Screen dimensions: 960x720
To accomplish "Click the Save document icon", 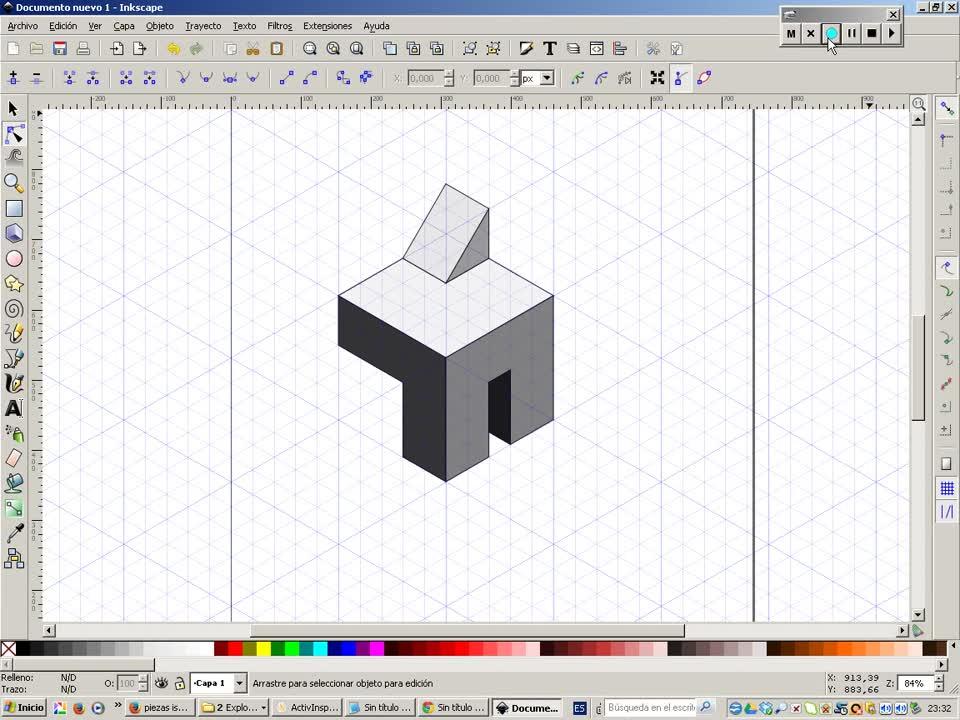I will (x=60, y=48).
